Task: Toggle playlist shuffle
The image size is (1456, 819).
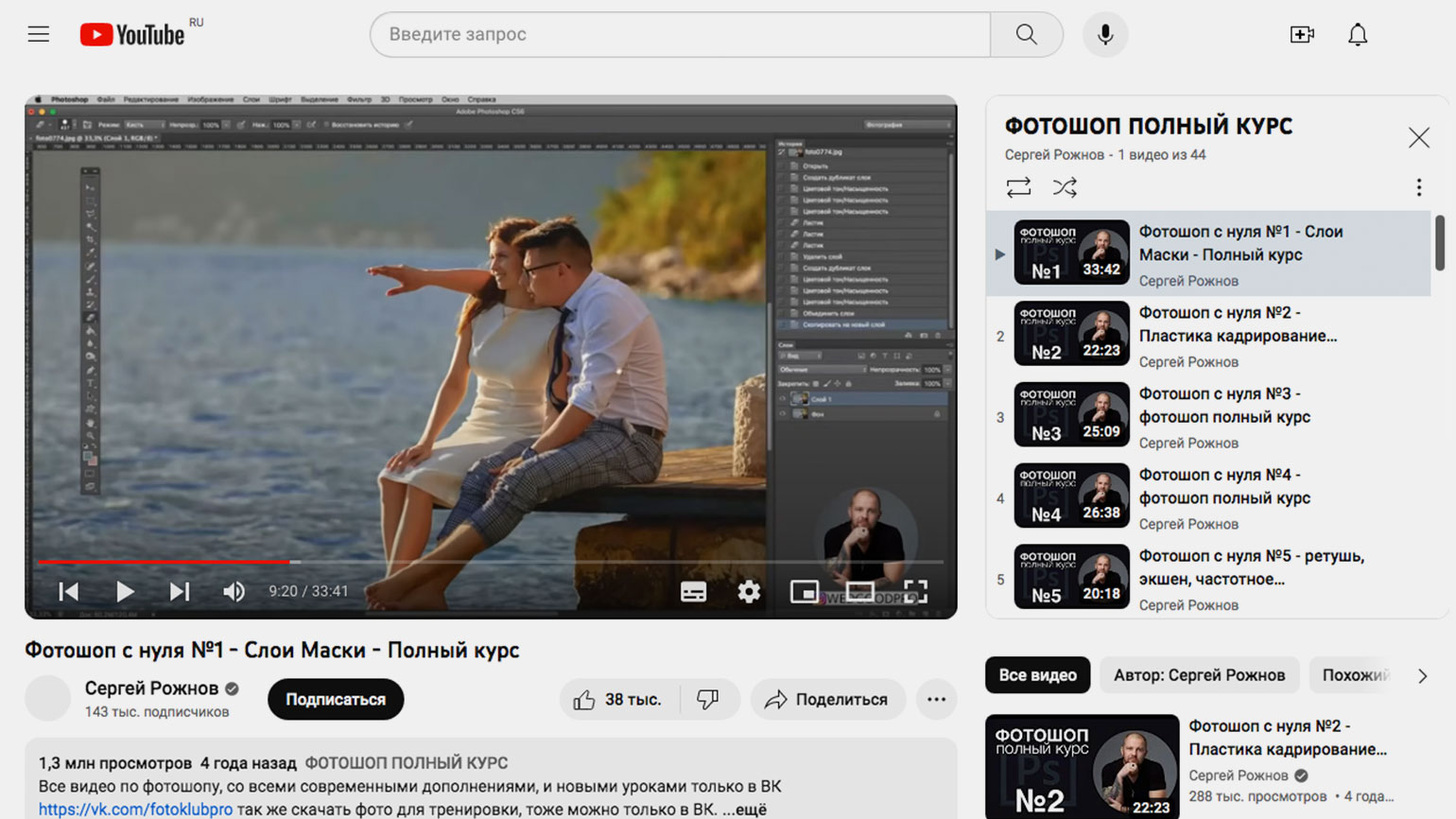Action: (x=1065, y=187)
